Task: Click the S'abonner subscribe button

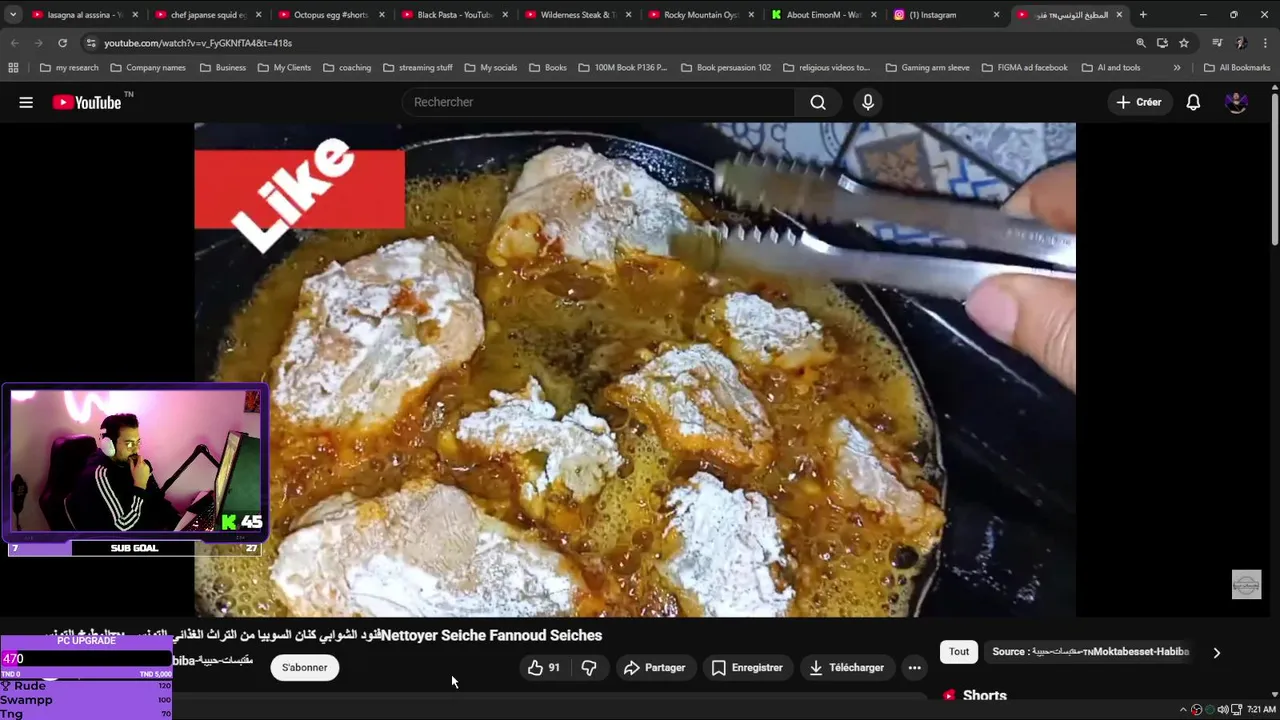Action: point(304,668)
